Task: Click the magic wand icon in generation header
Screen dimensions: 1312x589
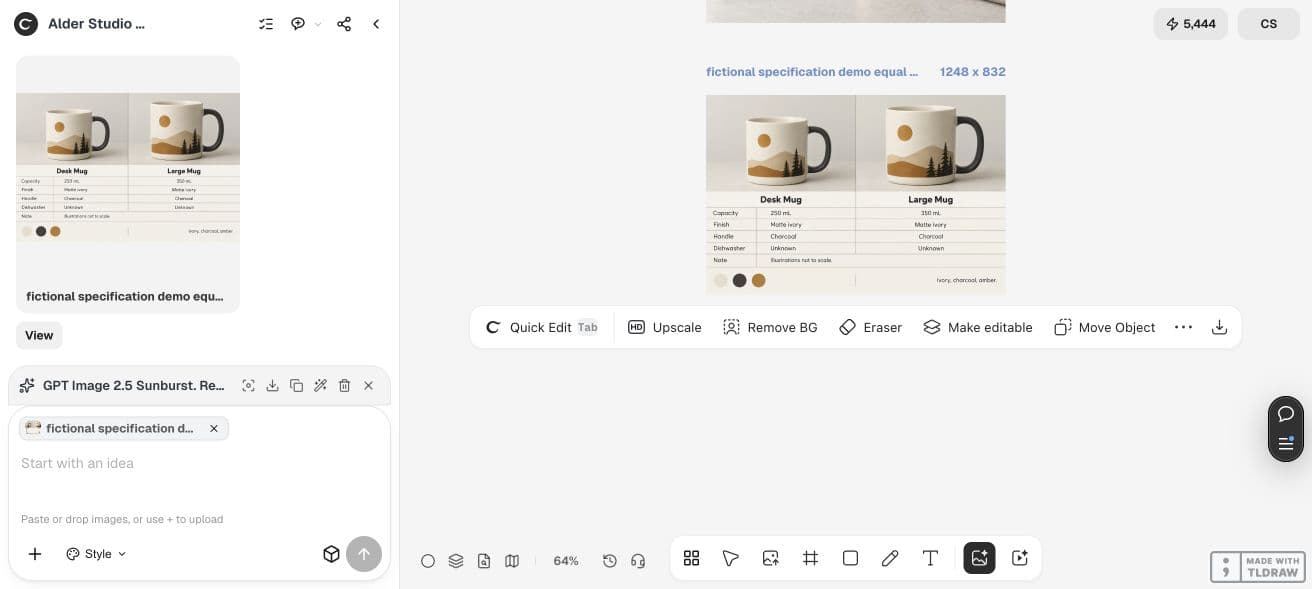Action: click(x=320, y=385)
